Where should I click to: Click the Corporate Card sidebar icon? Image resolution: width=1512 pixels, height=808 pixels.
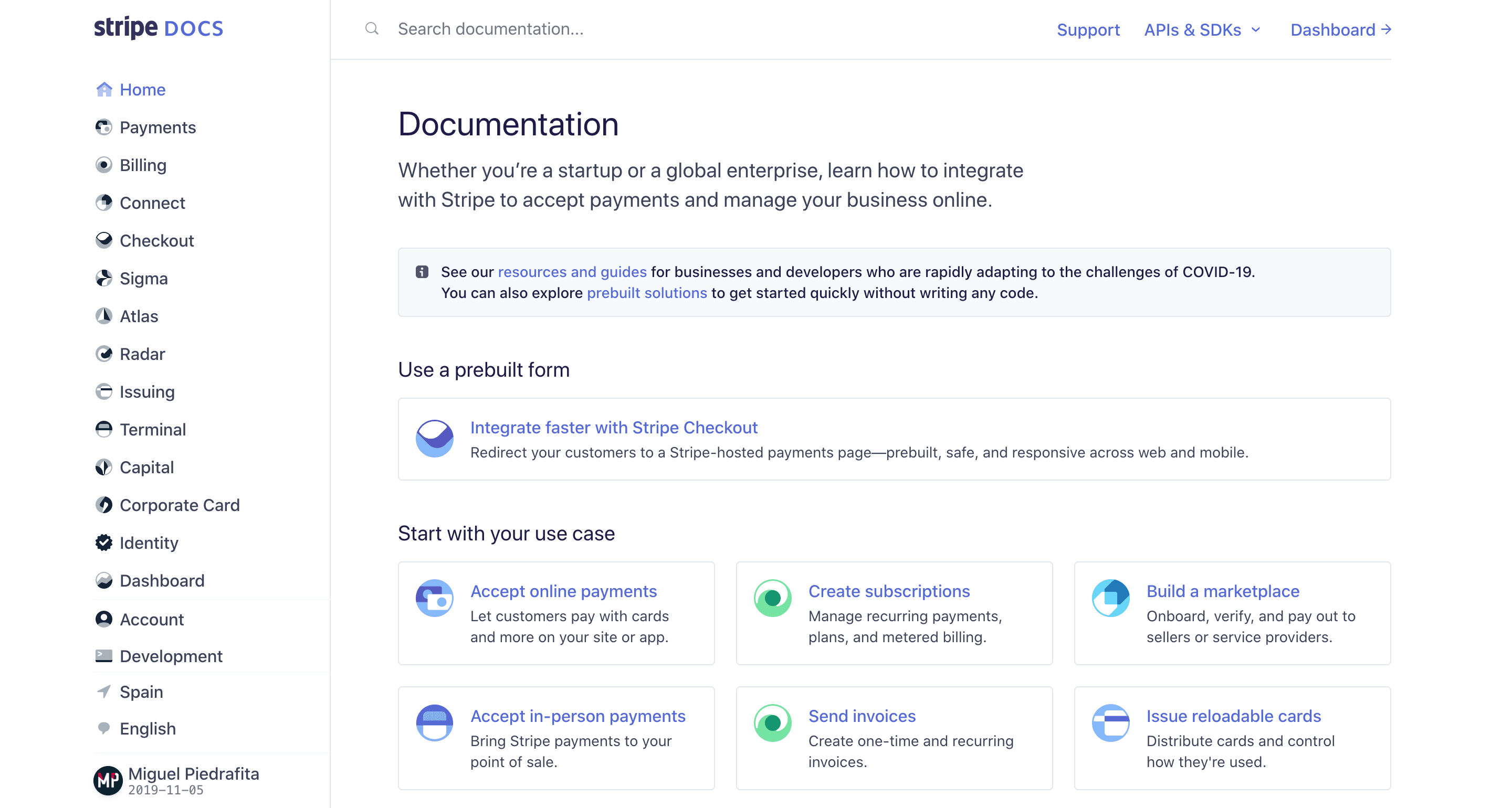click(x=104, y=505)
